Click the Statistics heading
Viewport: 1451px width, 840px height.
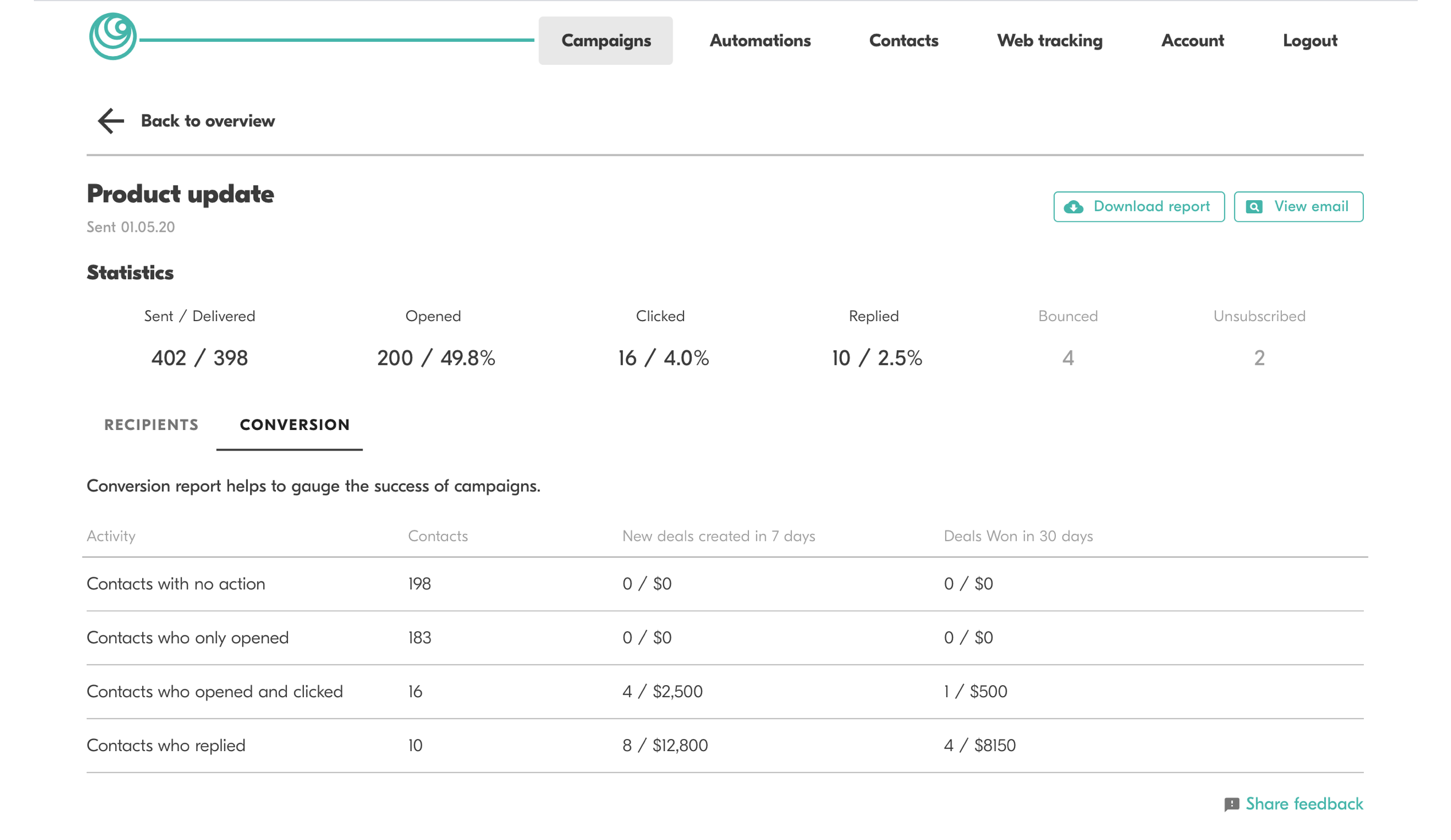pos(130,272)
